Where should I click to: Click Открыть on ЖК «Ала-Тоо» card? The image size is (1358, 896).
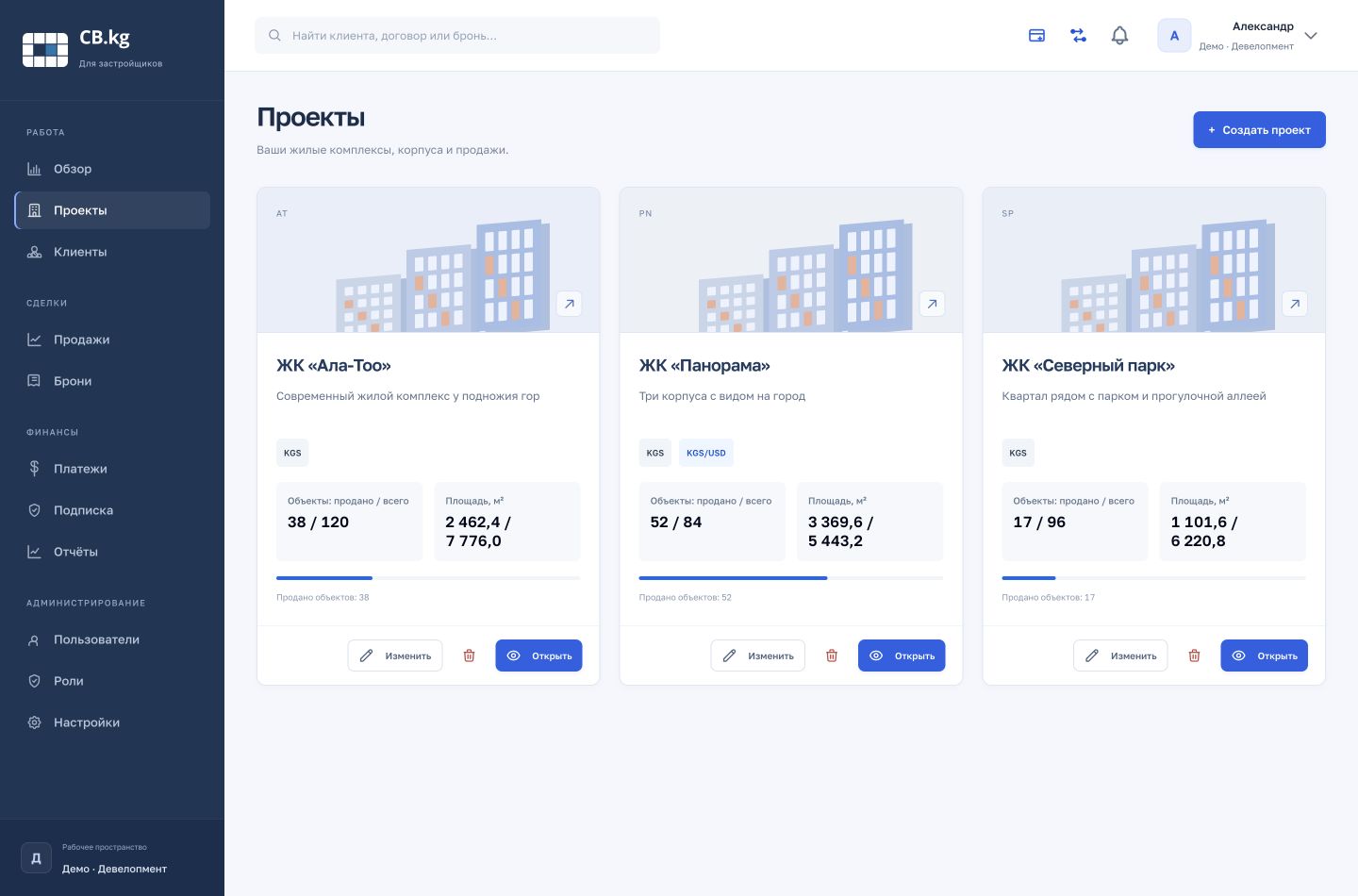(538, 655)
